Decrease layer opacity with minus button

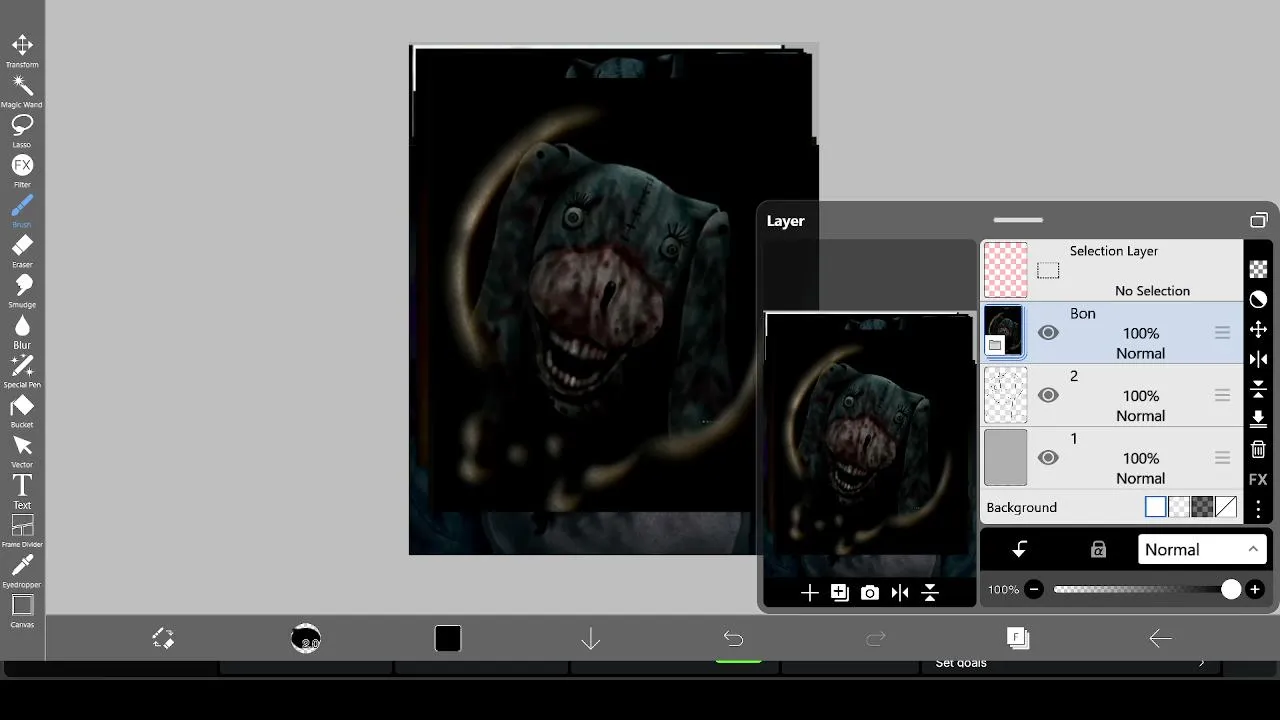[x=1034, y=590]
